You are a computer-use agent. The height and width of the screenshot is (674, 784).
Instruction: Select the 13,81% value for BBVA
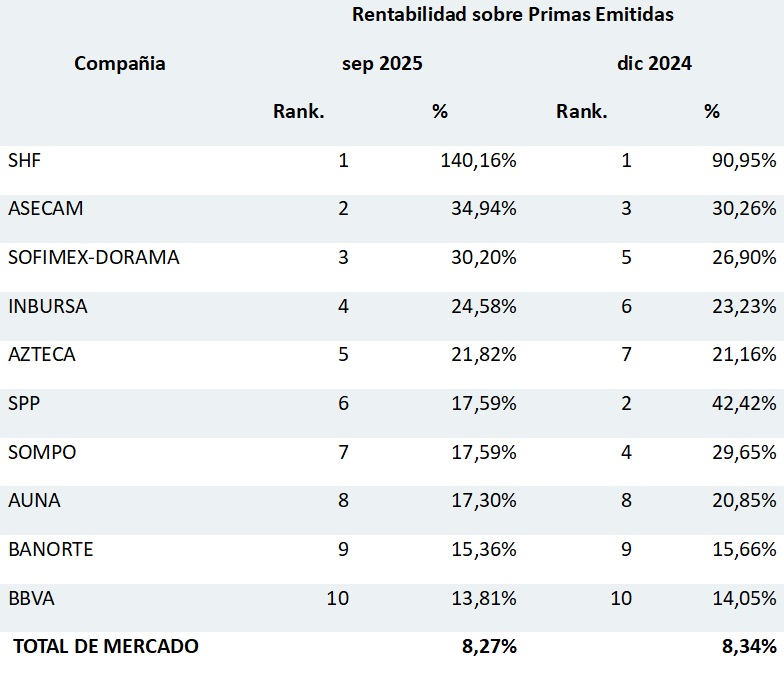pos(483,598)
